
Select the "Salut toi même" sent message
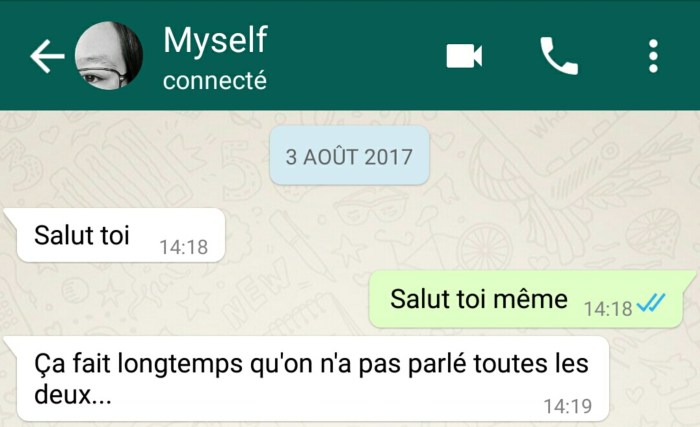[526, 299]
